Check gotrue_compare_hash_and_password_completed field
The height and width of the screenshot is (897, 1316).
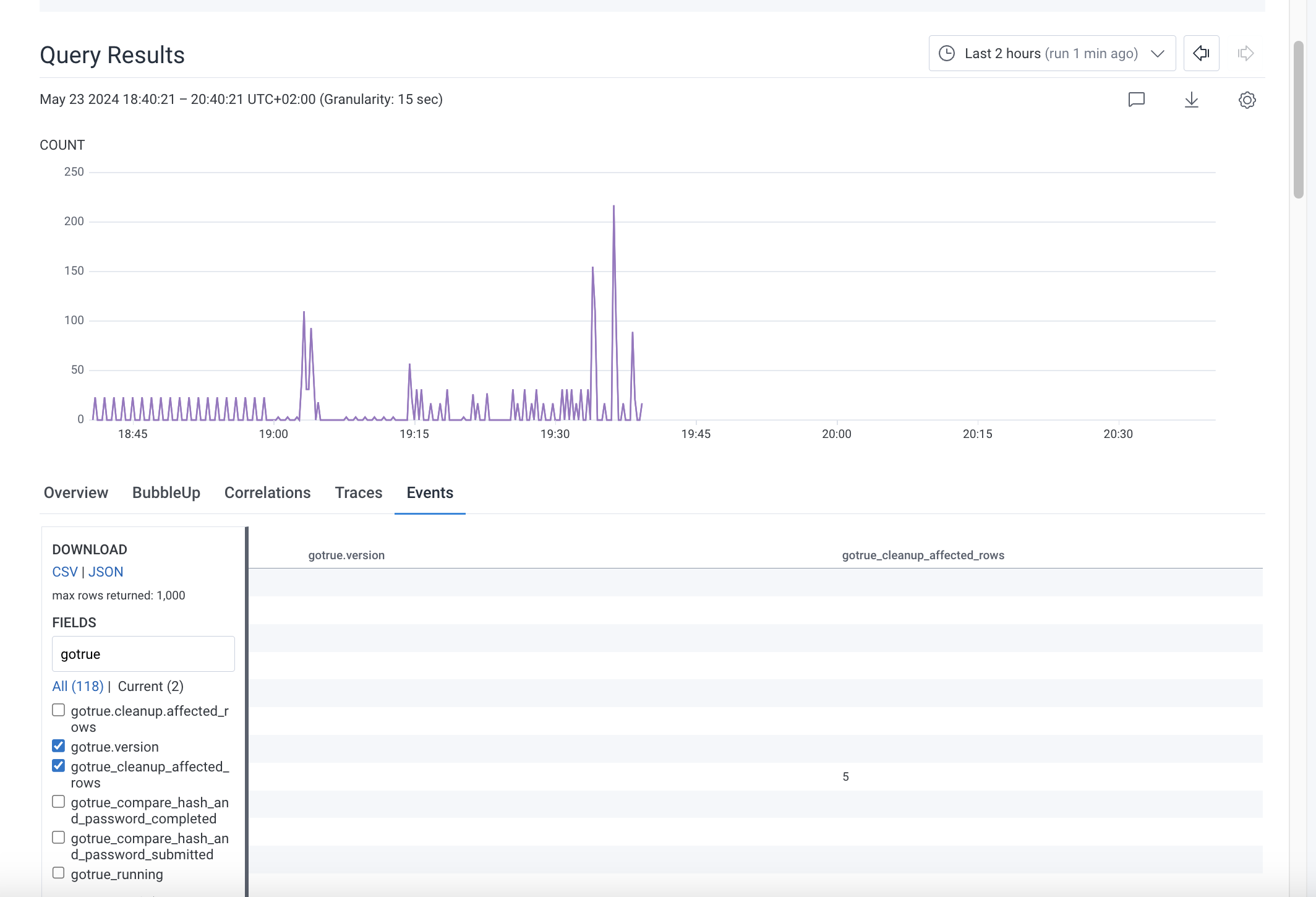click(x=59, y=802)
